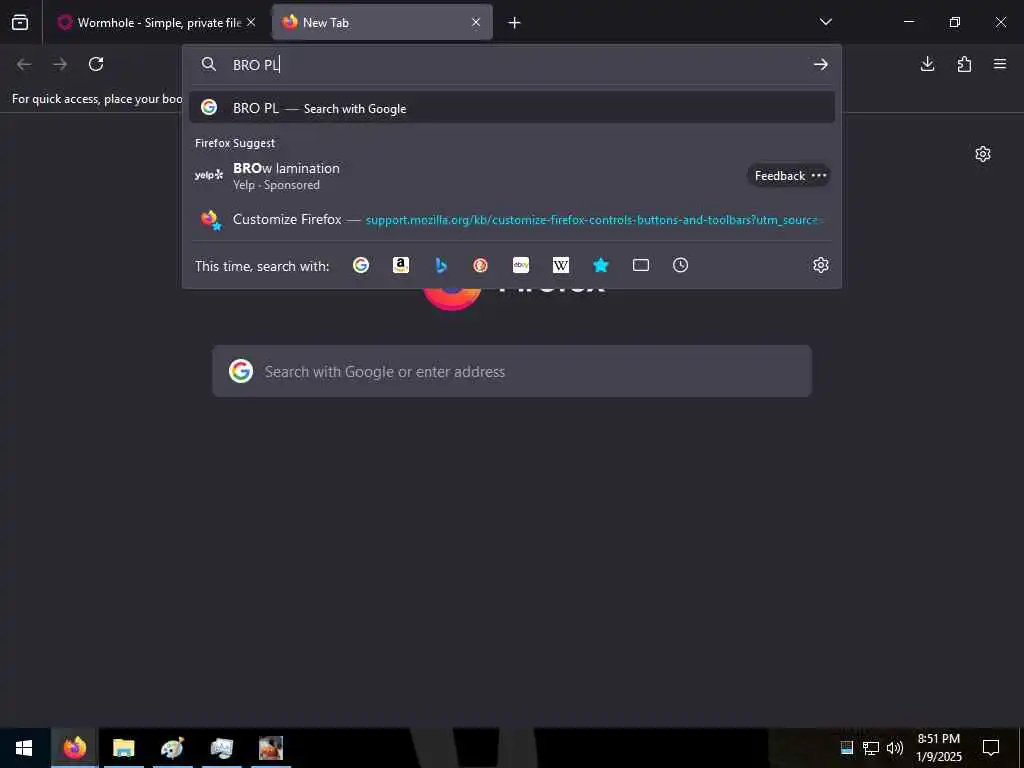Open the Extensions puzzle icon
Viewport: 1024px width, 768px height.
click(x=964, y=64)
